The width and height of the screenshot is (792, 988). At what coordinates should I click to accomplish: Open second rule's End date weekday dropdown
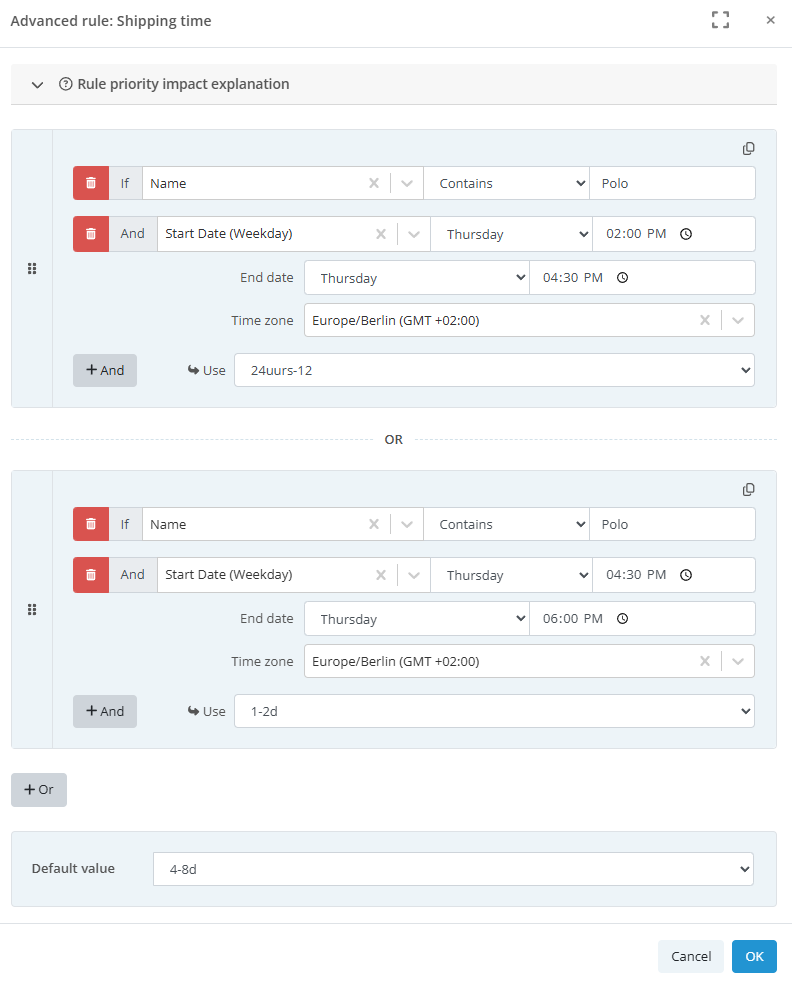[416, 618]
